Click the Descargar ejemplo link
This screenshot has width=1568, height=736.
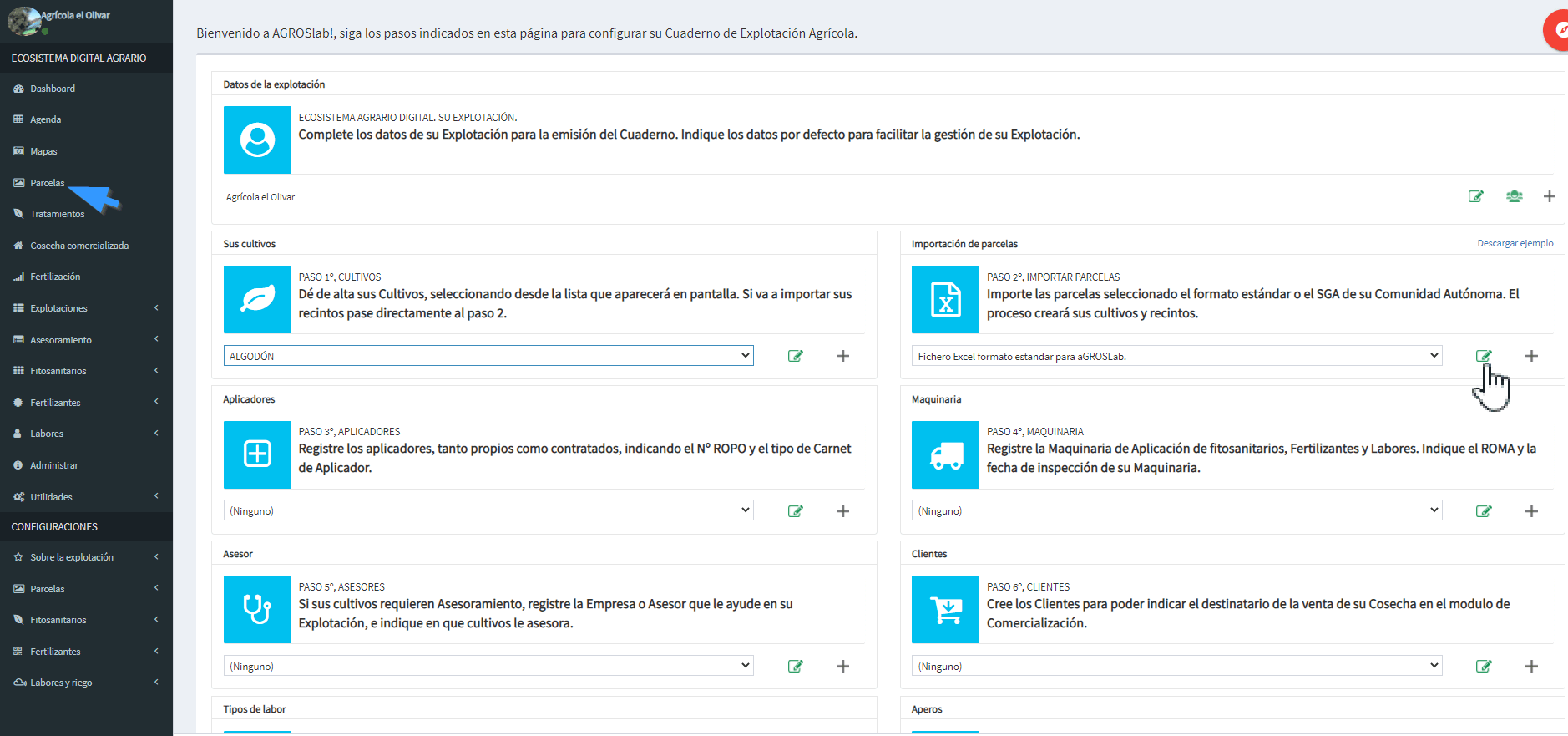pyautogui.click(x=1515, y=243)
